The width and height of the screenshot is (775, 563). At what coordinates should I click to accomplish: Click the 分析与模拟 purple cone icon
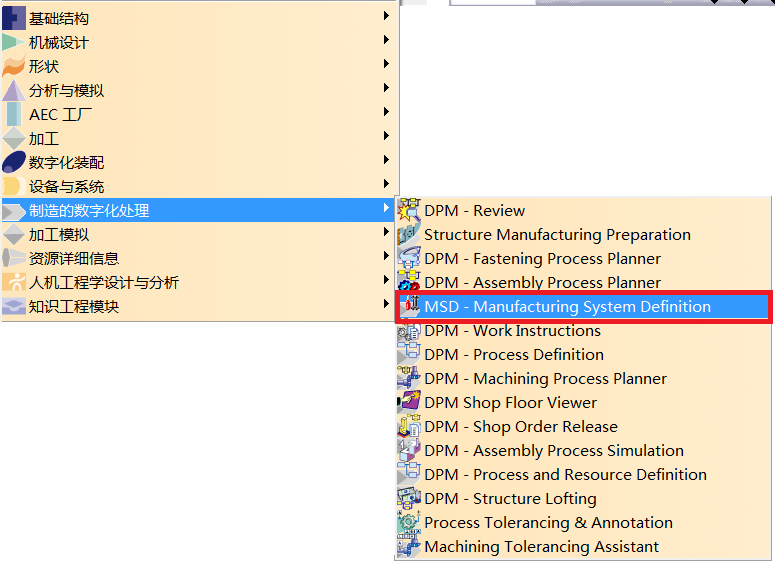(13, 90)
